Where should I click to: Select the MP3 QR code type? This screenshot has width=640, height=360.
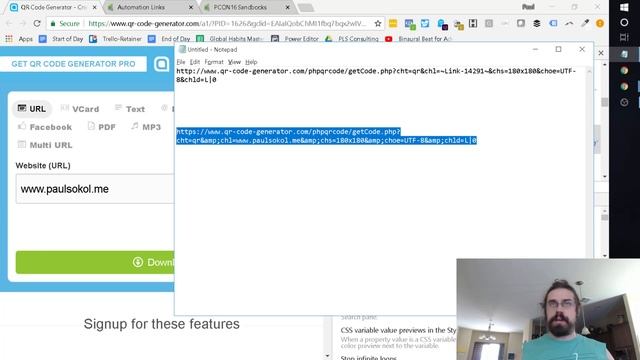[146, 127]
